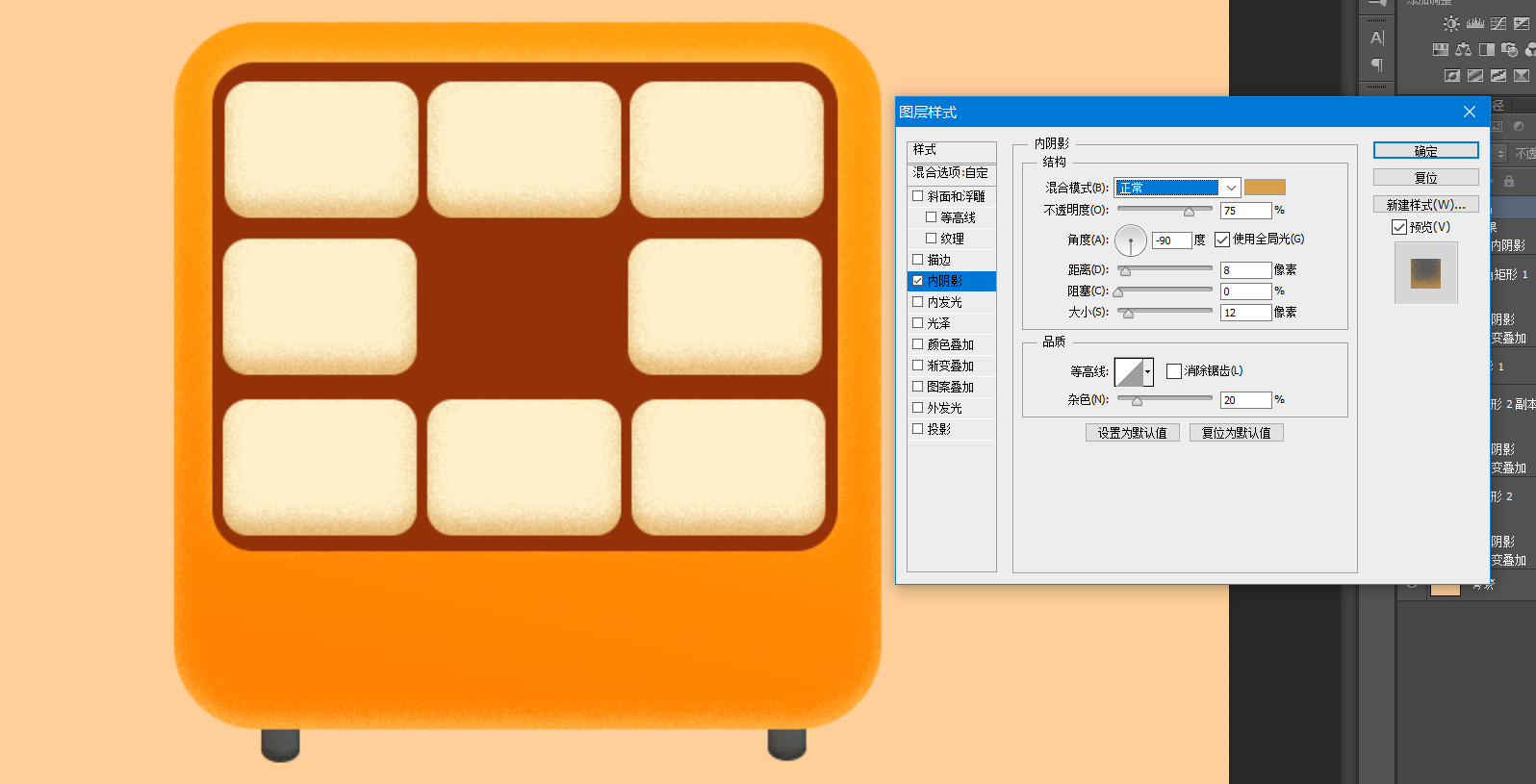This screenshot has width=1536, height=784.
Task: Open the inner shadow color swatch
Action: [1265, 188]
